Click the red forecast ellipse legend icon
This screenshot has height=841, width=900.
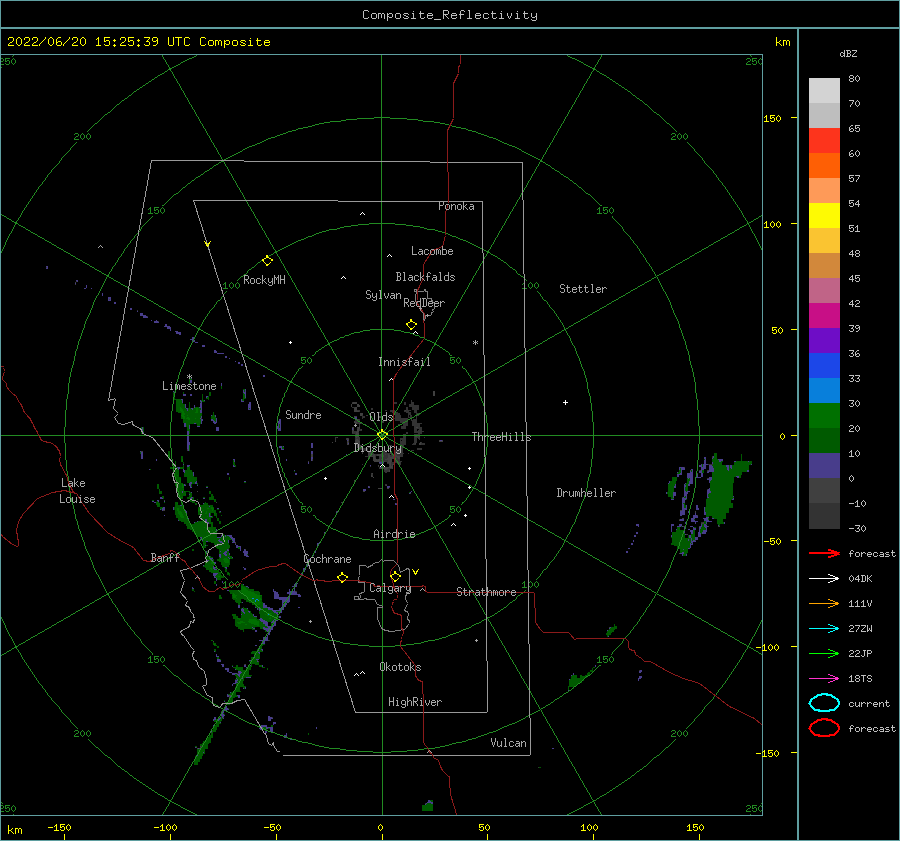coord(824,728)
